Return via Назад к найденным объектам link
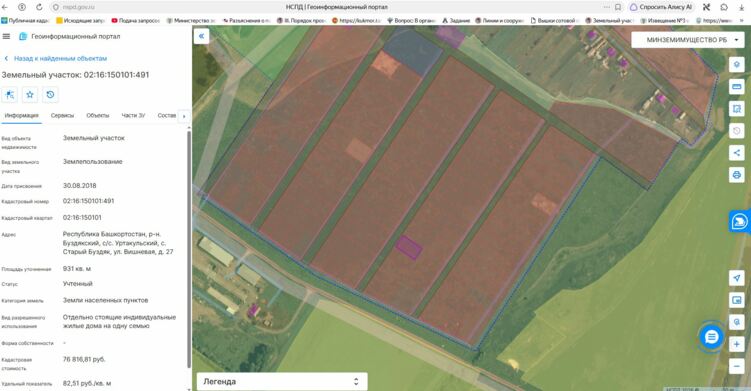Screen dimensions: 751x391 (56, 58)
